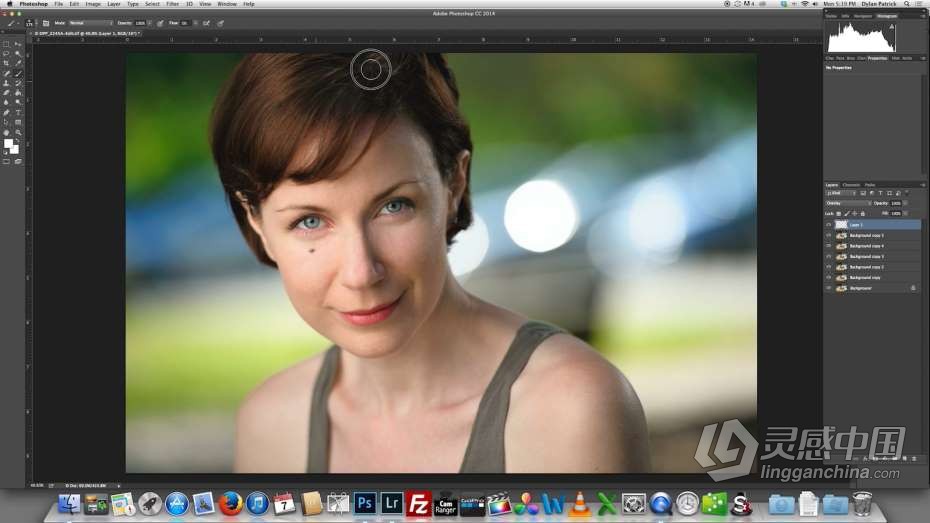The height and width of the screenshot is (523, 930).
Task: Click the layer Opacity value field
Action: [x=896, y=203]
